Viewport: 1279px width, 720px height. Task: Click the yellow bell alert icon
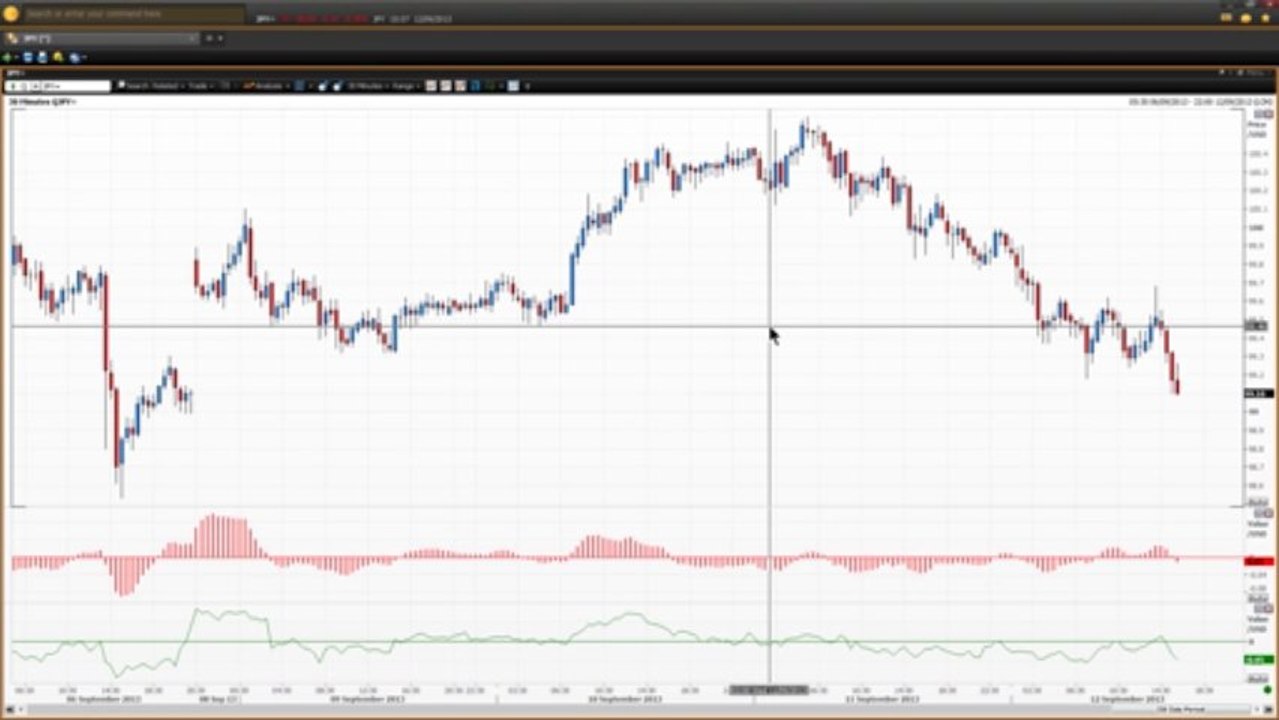click(58, 57)
